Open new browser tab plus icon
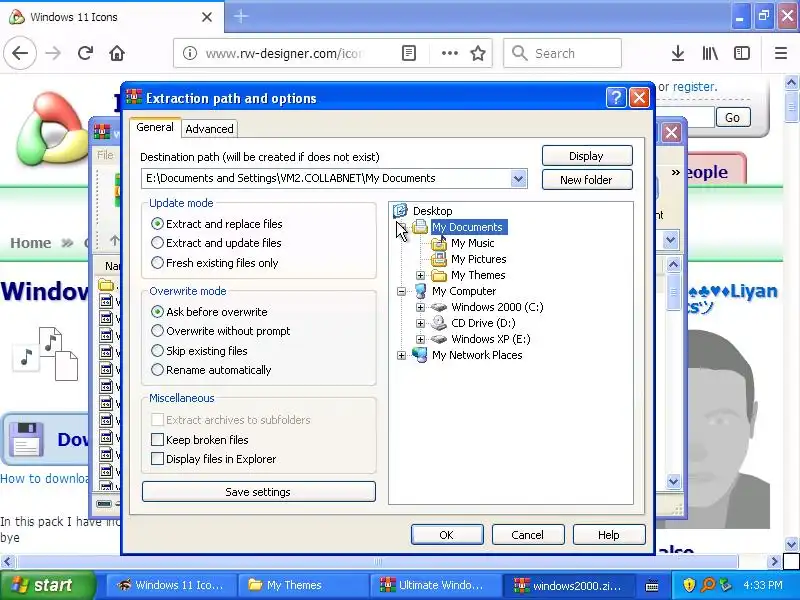The image size is (800, 600). click(x=241, y=17)
